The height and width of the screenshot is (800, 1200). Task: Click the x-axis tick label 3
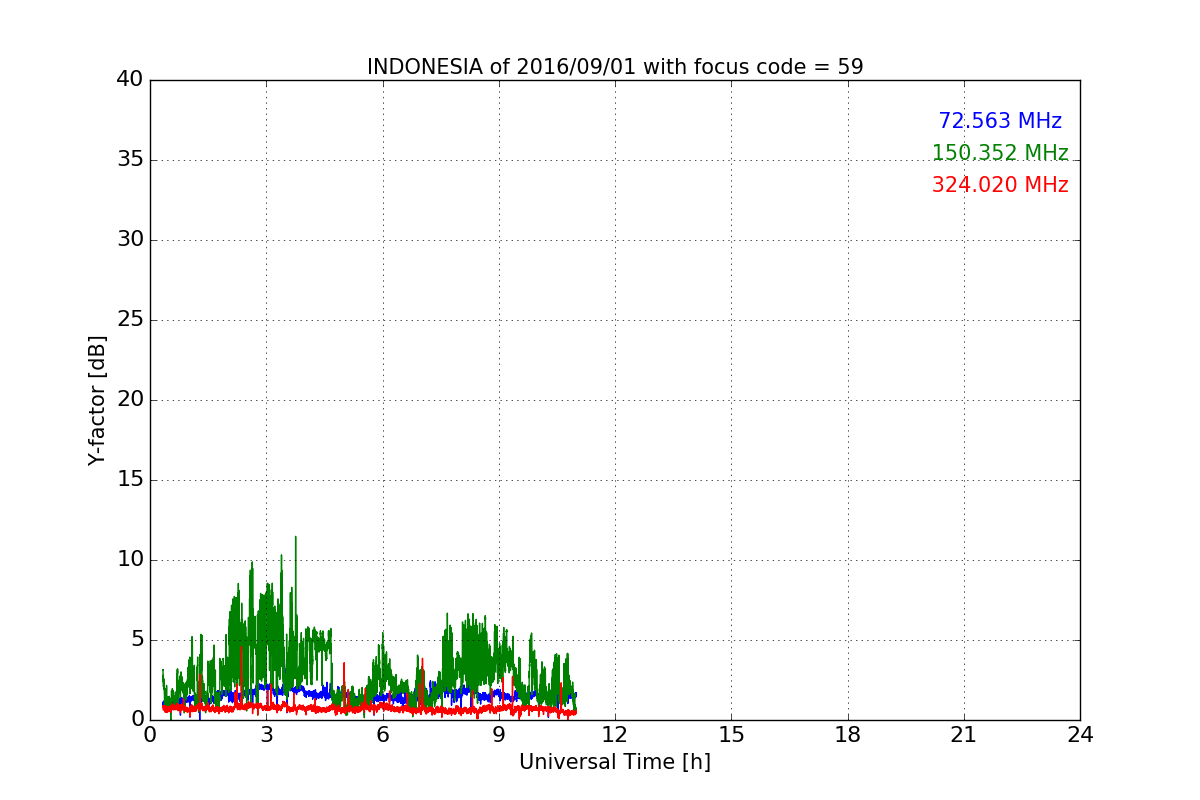coord(266,734)
